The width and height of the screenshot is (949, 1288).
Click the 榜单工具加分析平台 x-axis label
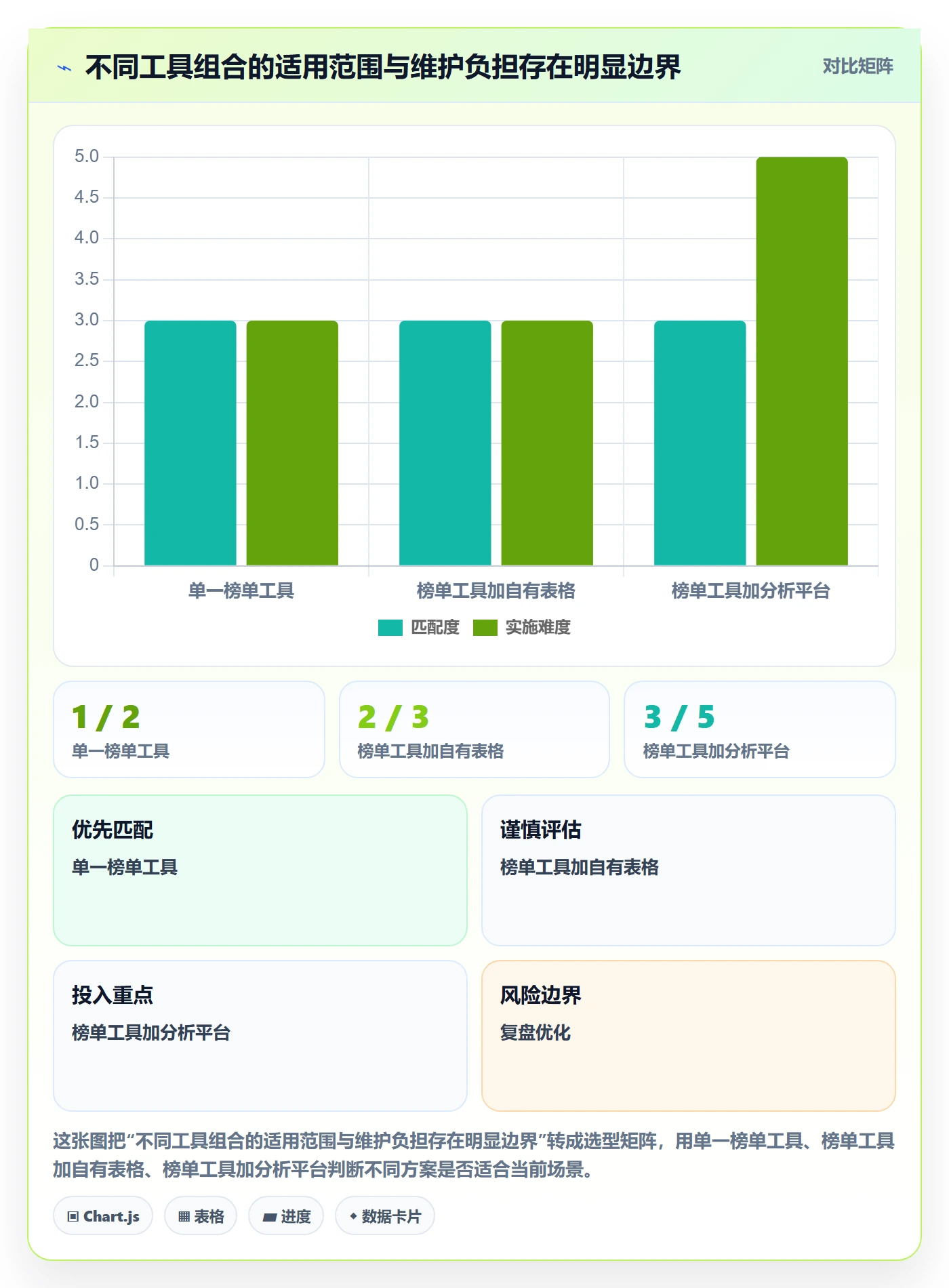tap(751, 591)
